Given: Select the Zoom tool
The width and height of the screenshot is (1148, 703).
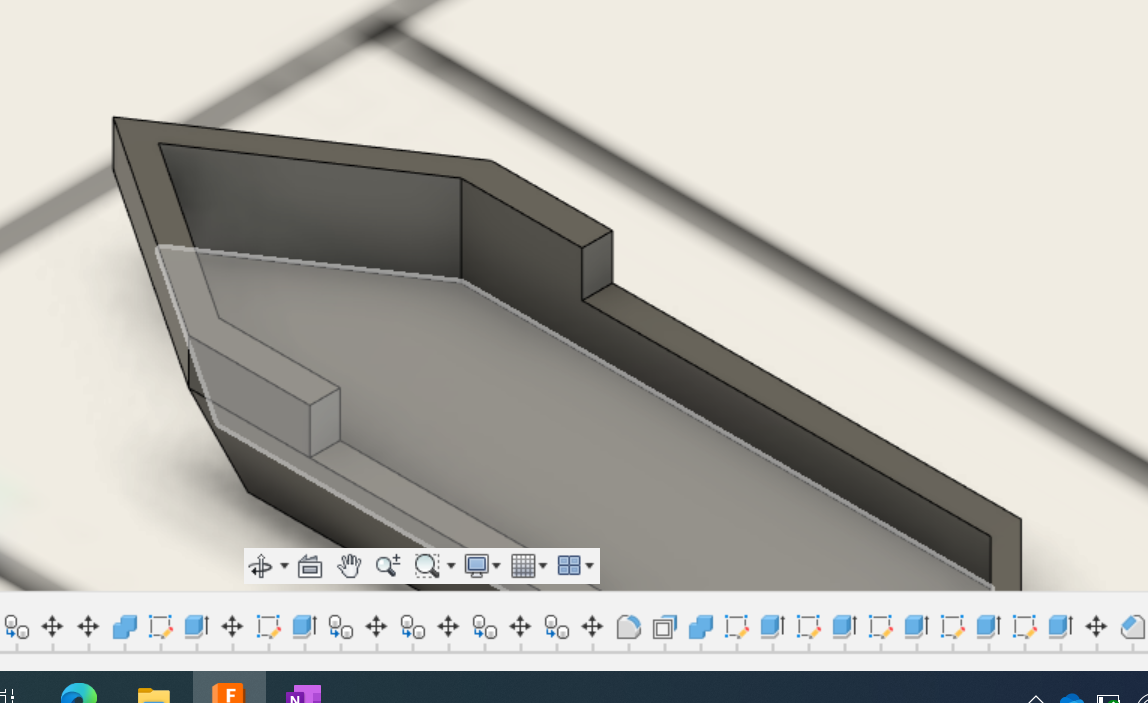Looking at the screenshot, I should pyautogui.click(x=389, y=565).
